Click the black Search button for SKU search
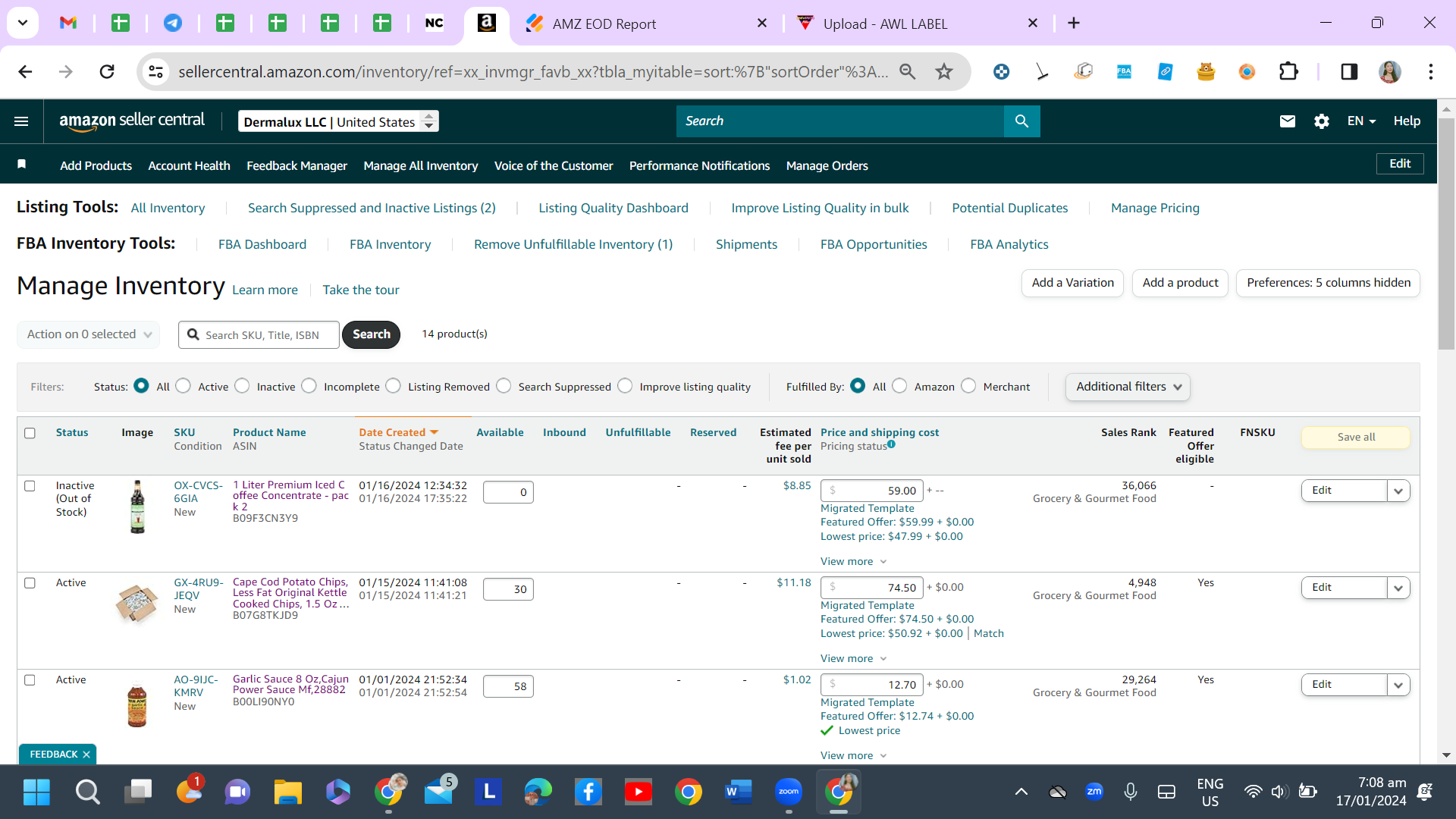The height and width of the screenshot is (819, 1456). point(371,334)
